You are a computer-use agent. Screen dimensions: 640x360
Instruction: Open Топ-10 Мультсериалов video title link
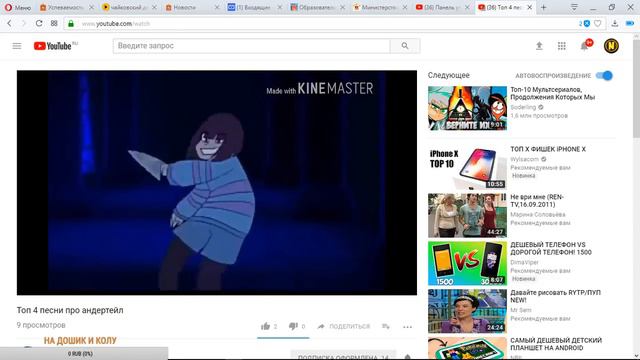click(x=553, y=93)
